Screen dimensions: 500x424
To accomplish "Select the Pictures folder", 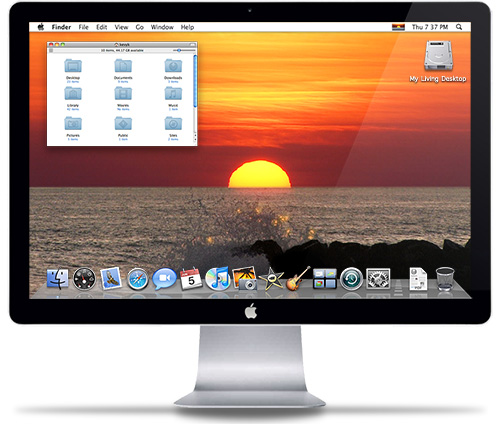I will tap(73, 124).
